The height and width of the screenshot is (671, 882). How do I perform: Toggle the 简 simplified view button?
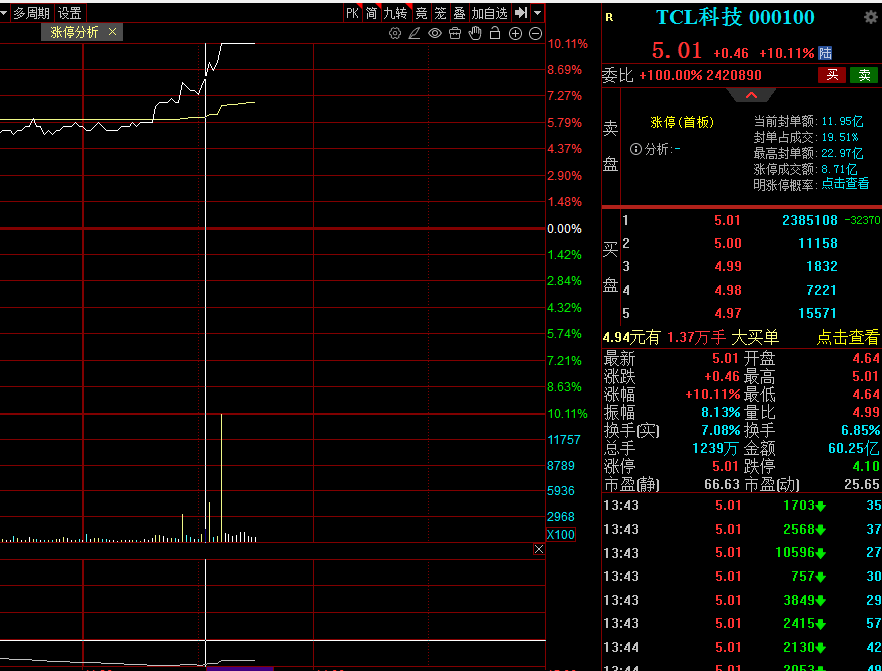371,12
